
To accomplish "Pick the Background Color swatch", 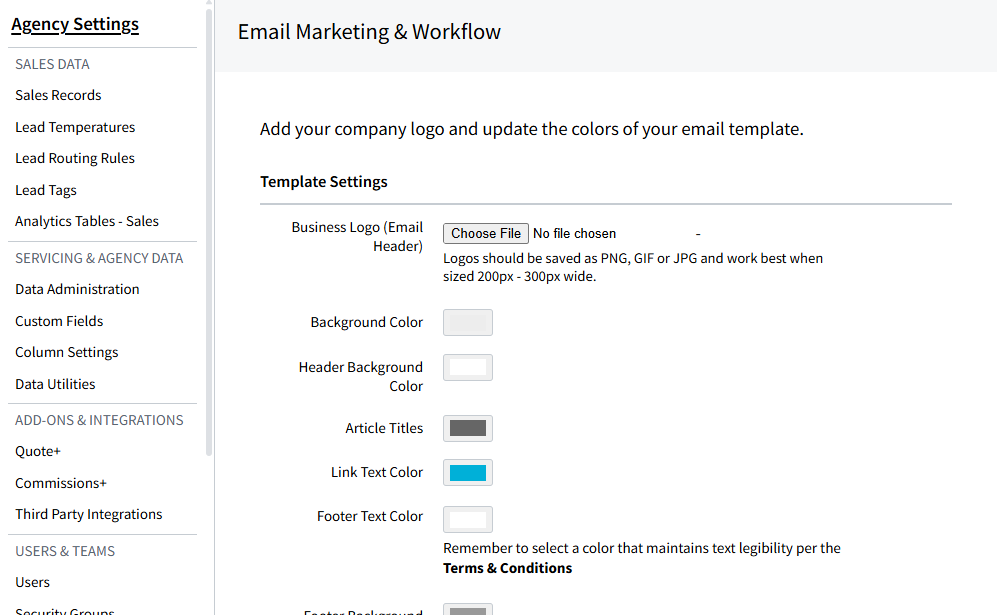I will [468, 322].
